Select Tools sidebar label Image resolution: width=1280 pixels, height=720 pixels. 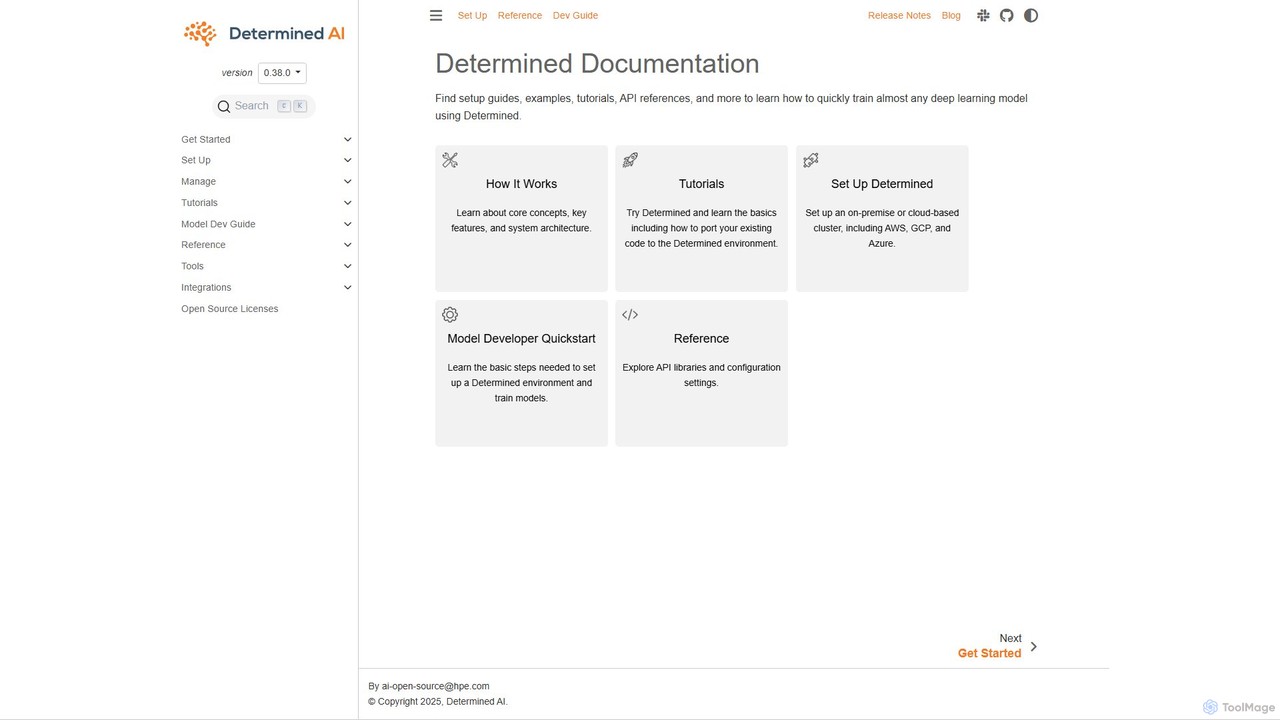pyautogui.click(x=192, y=266)
